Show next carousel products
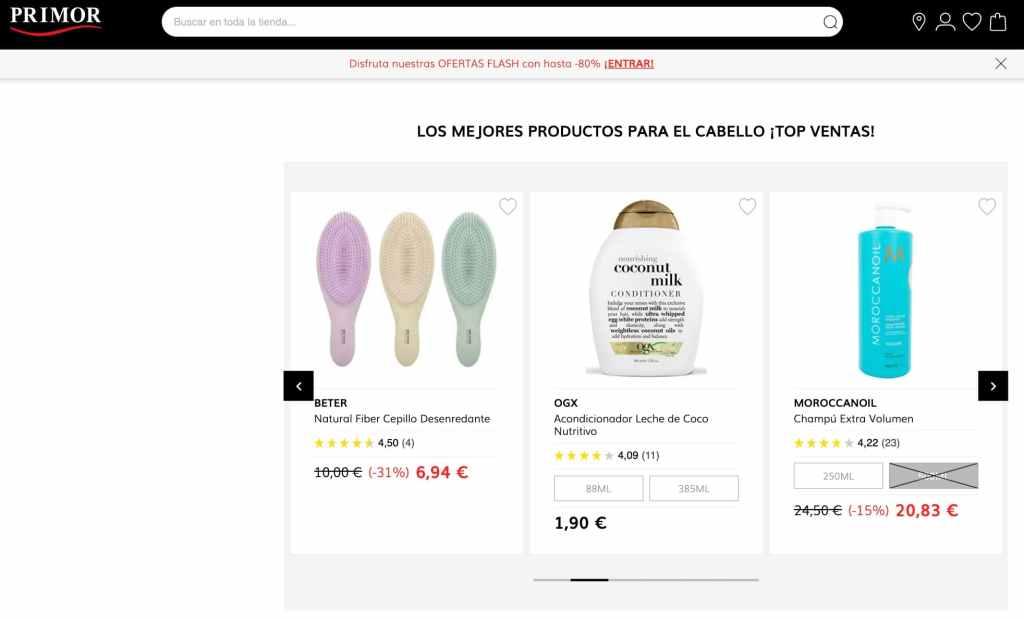This screenshot has width=1024, height=620. pyautogui.click(x=993, y=386)
